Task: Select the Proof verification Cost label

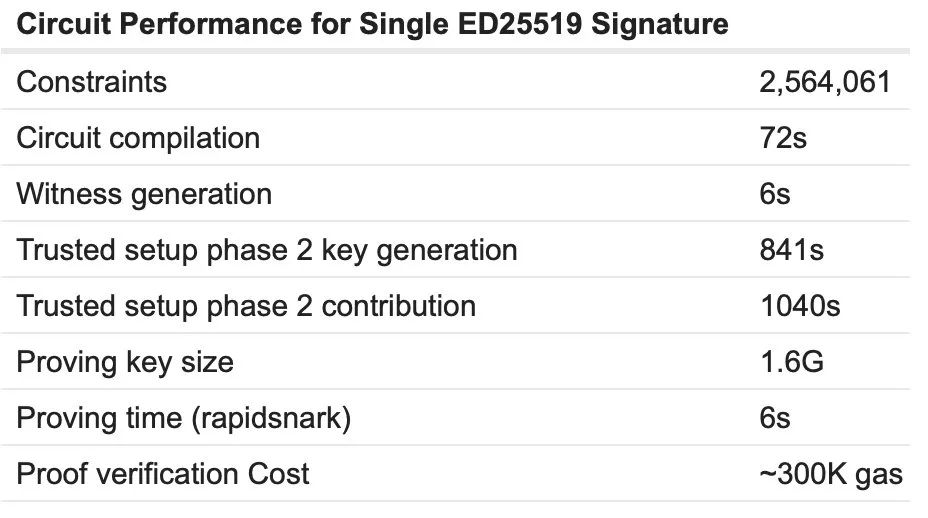Action: click(x=163, y=474)
